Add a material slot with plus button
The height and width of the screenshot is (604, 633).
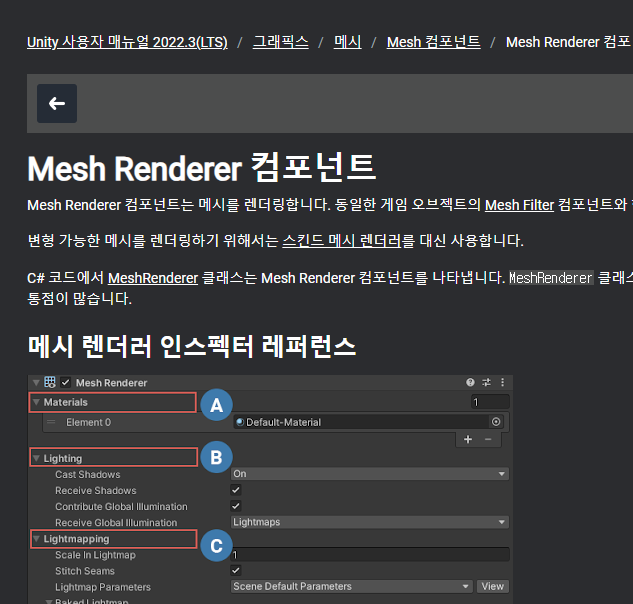468,439
